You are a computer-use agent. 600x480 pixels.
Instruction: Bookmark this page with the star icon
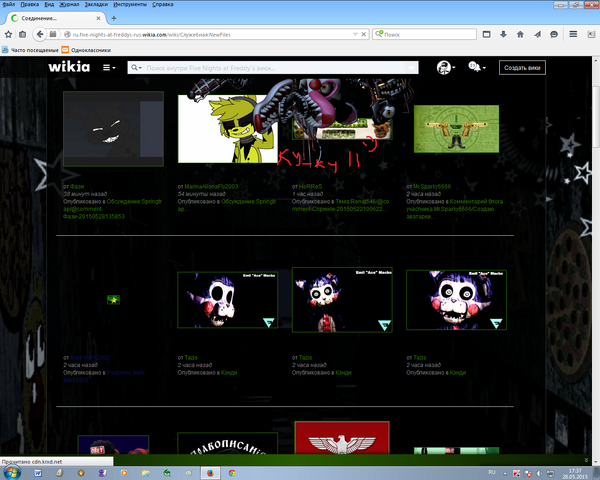8,34
